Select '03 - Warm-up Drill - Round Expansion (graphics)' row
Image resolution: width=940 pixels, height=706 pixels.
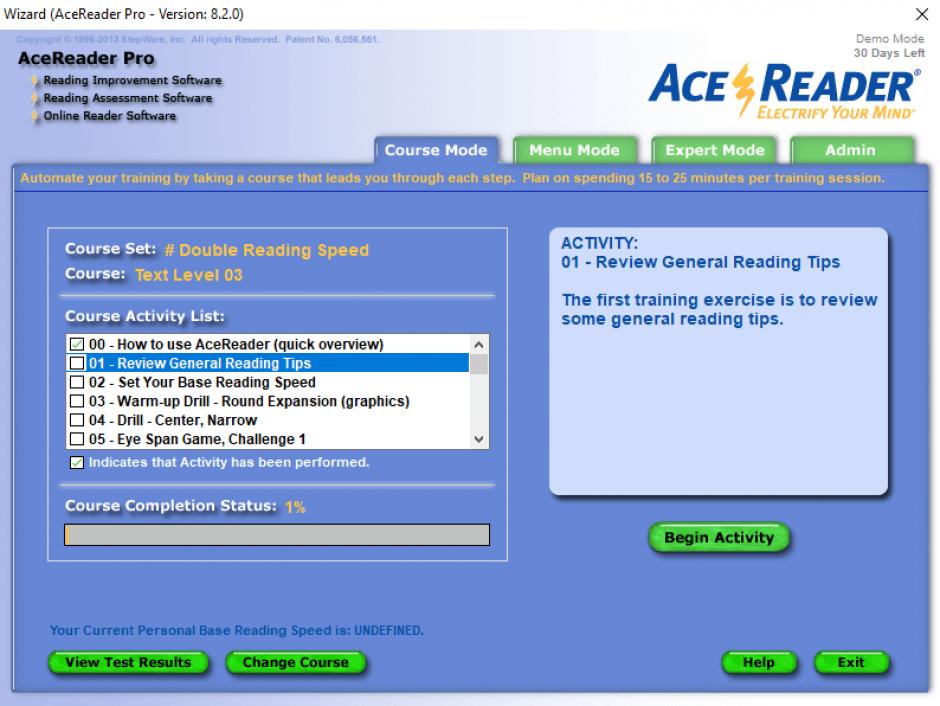tap(268, 401)
